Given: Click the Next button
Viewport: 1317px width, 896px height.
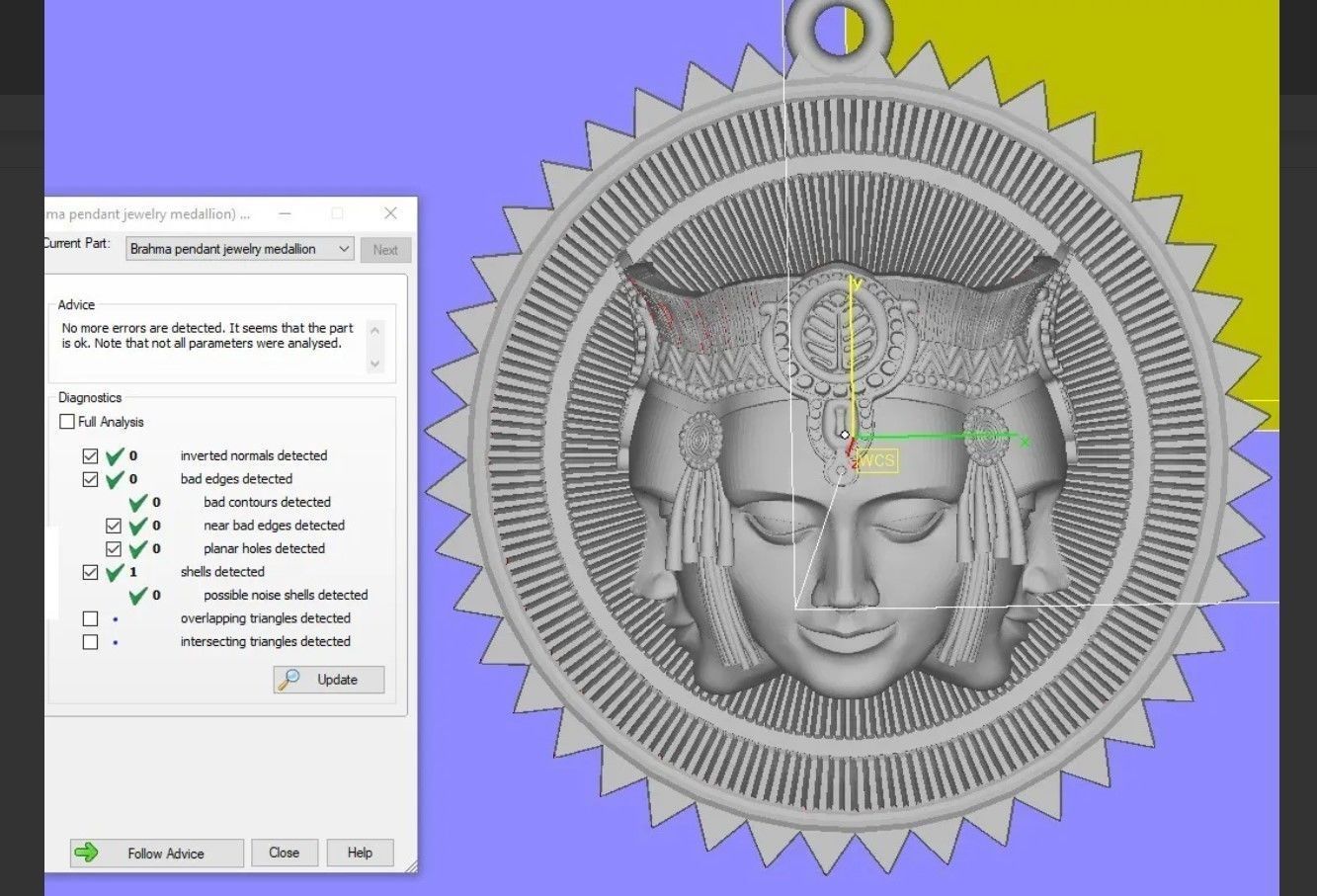Looking at the screenshot, I should pos(385,250).
